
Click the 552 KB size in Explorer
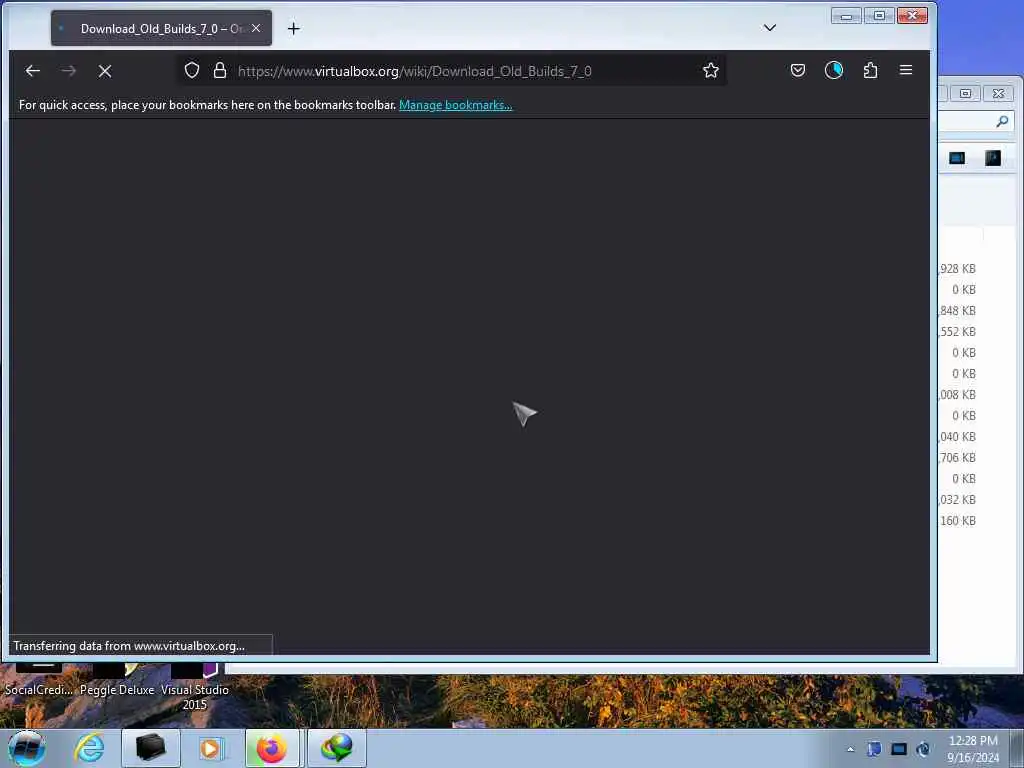coord(957,332)
